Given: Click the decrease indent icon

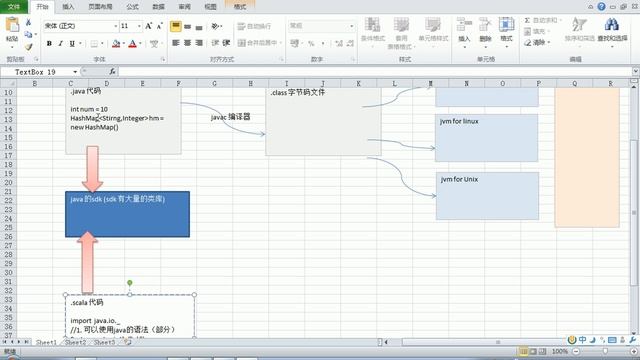Looking at the screenshot, I should click(x=216, y=43).
